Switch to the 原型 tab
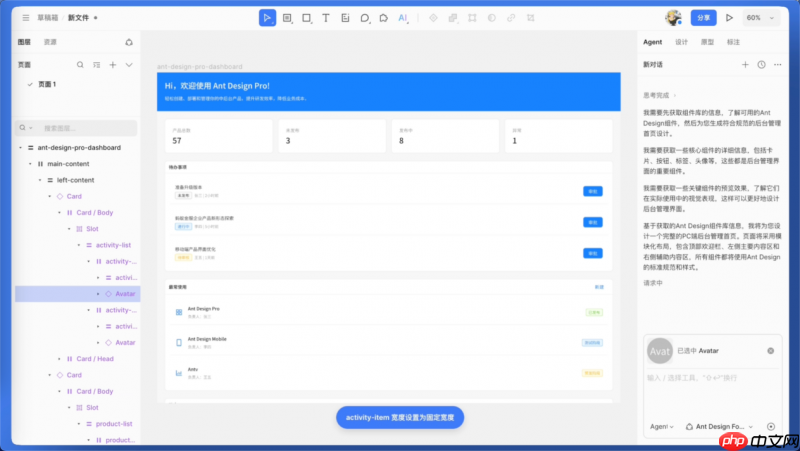The height and width of the screenshot is (451, 800). 707,42
